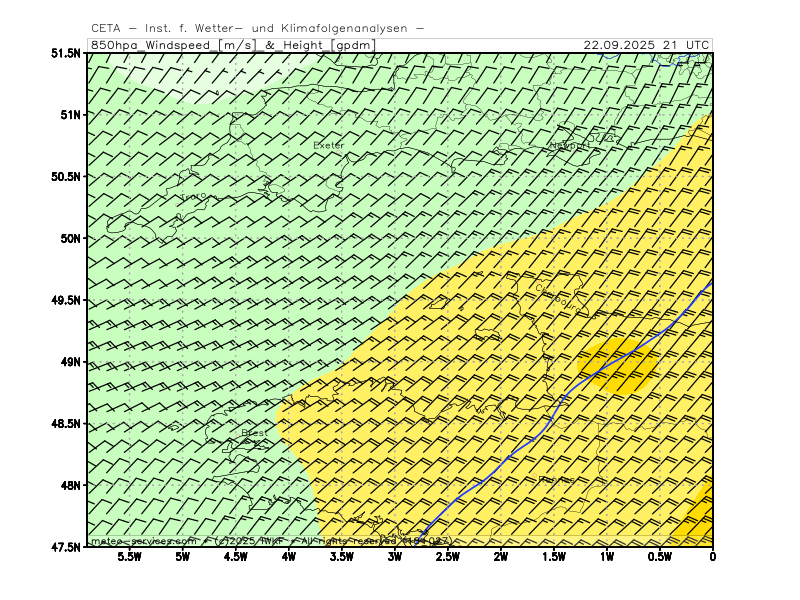Click the Exeter city label
The width and height of the screenshot is (800, 600).
329,145
